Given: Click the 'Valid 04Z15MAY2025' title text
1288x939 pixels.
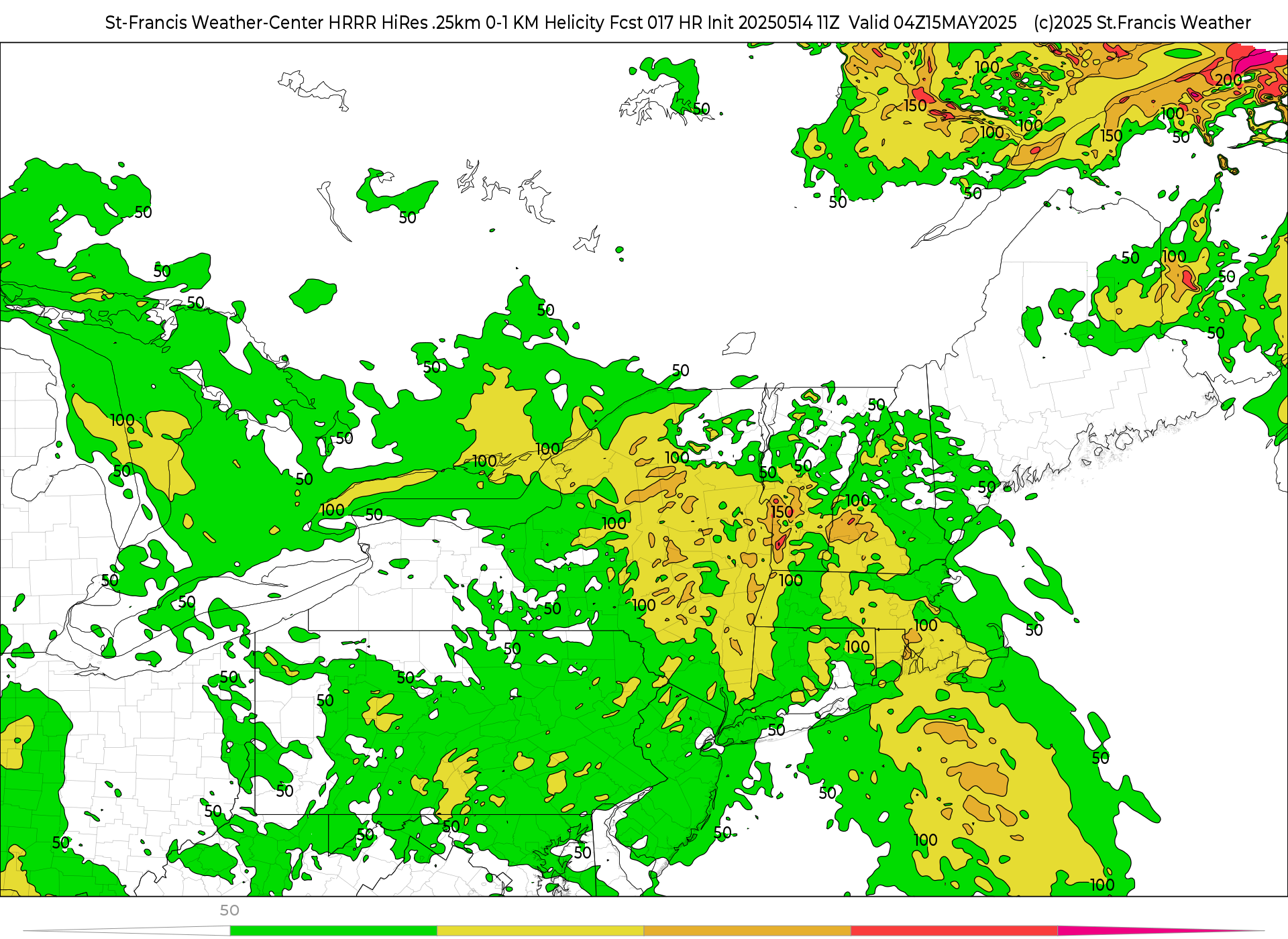Looking at the screenshot, I should point(932,23).
